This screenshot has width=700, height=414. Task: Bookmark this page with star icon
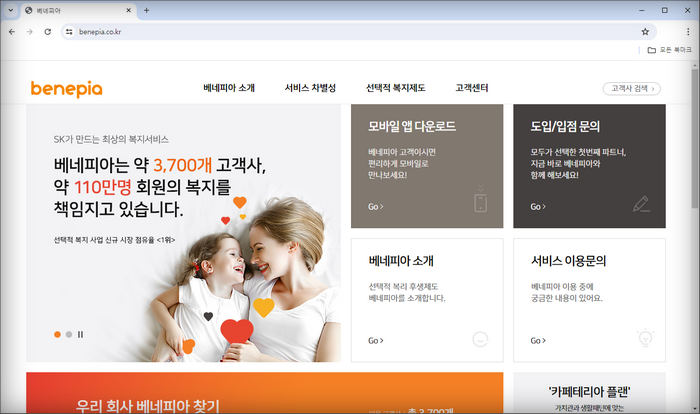[x=645, y=32]
